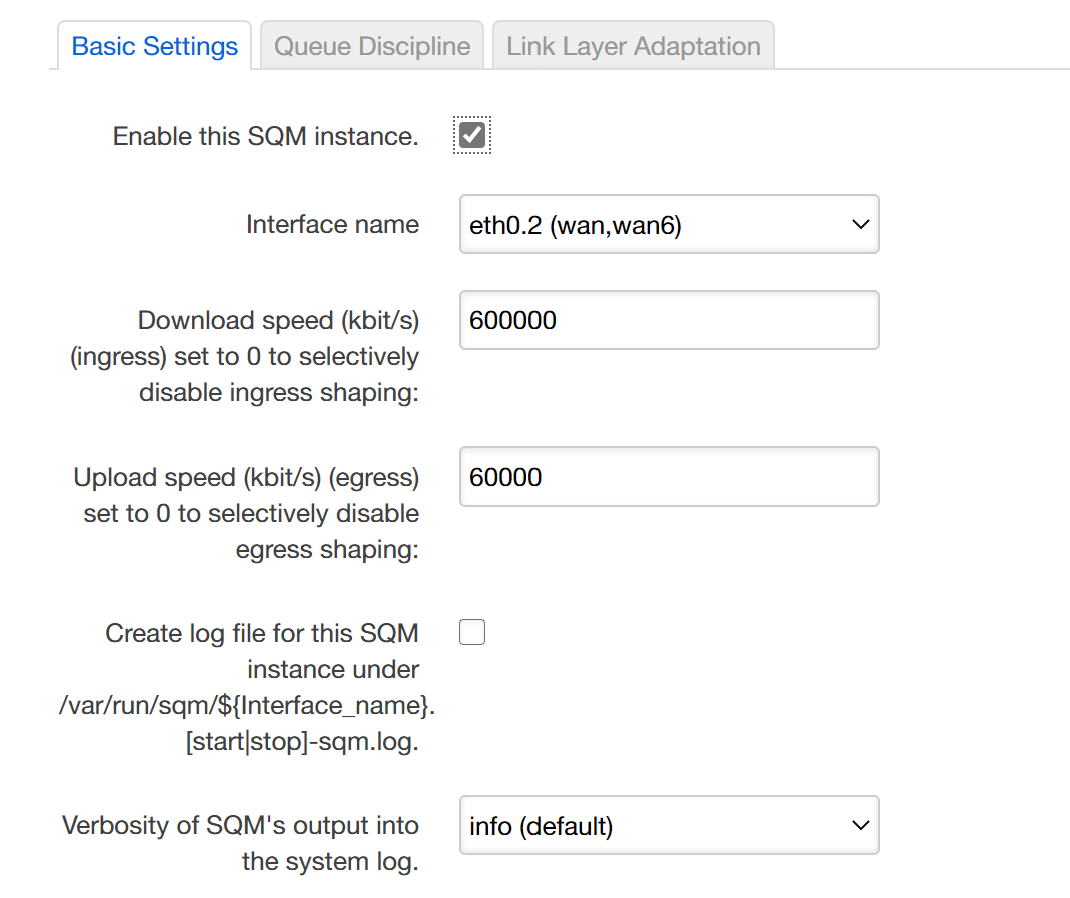Click the 'Upload speed (kbit/s) (egress)' label
Image resolution: width=1070 pixels, height=898 pixels.
(246, 477)
